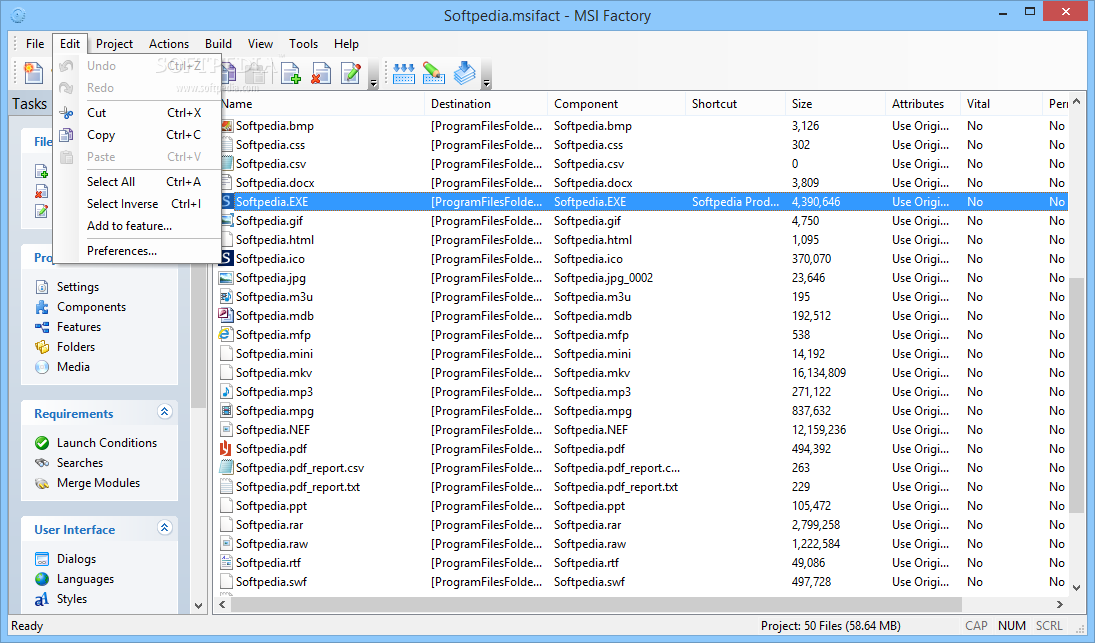Viewport: 1095px width, 643px height.
Task: Sort by the Size column header
Action: click(836, 103)
